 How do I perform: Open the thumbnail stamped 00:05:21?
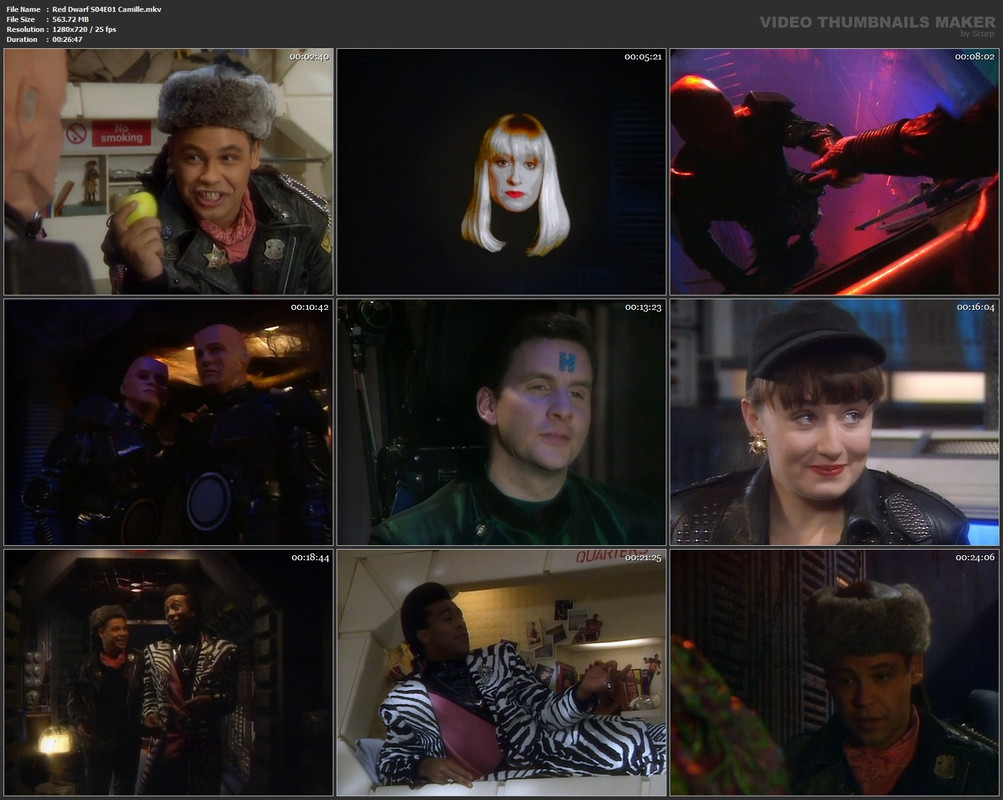502,171
